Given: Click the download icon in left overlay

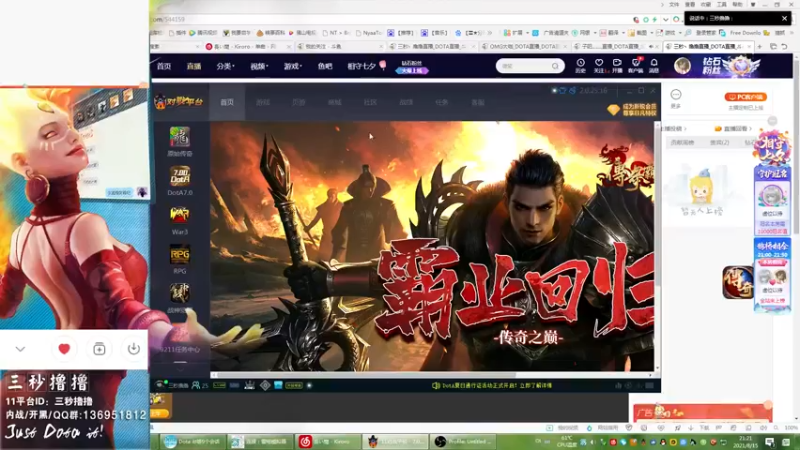Looking at the screenshot, I should coord(133,348).
